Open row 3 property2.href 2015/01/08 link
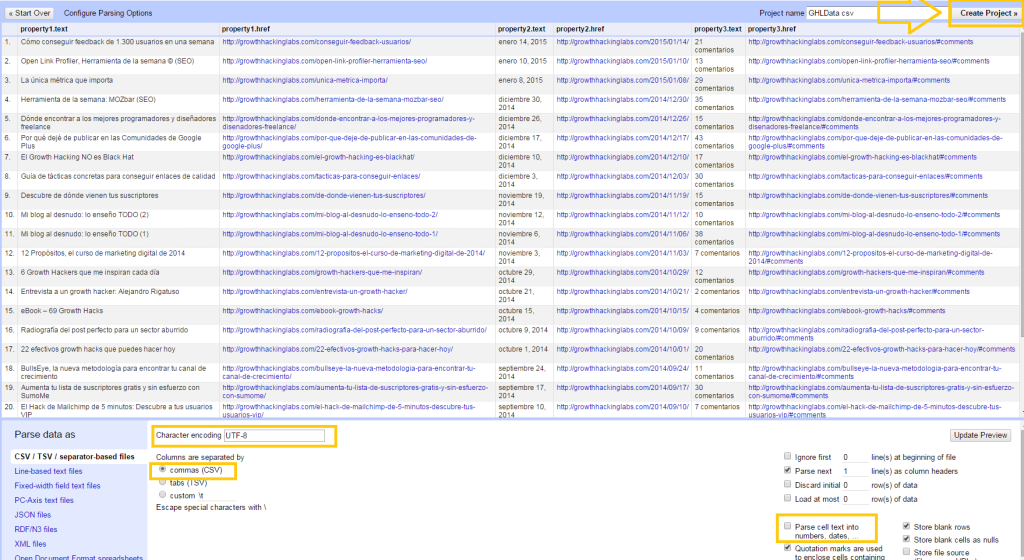This screenshot has width=1024, height=560. coord(622,80)
